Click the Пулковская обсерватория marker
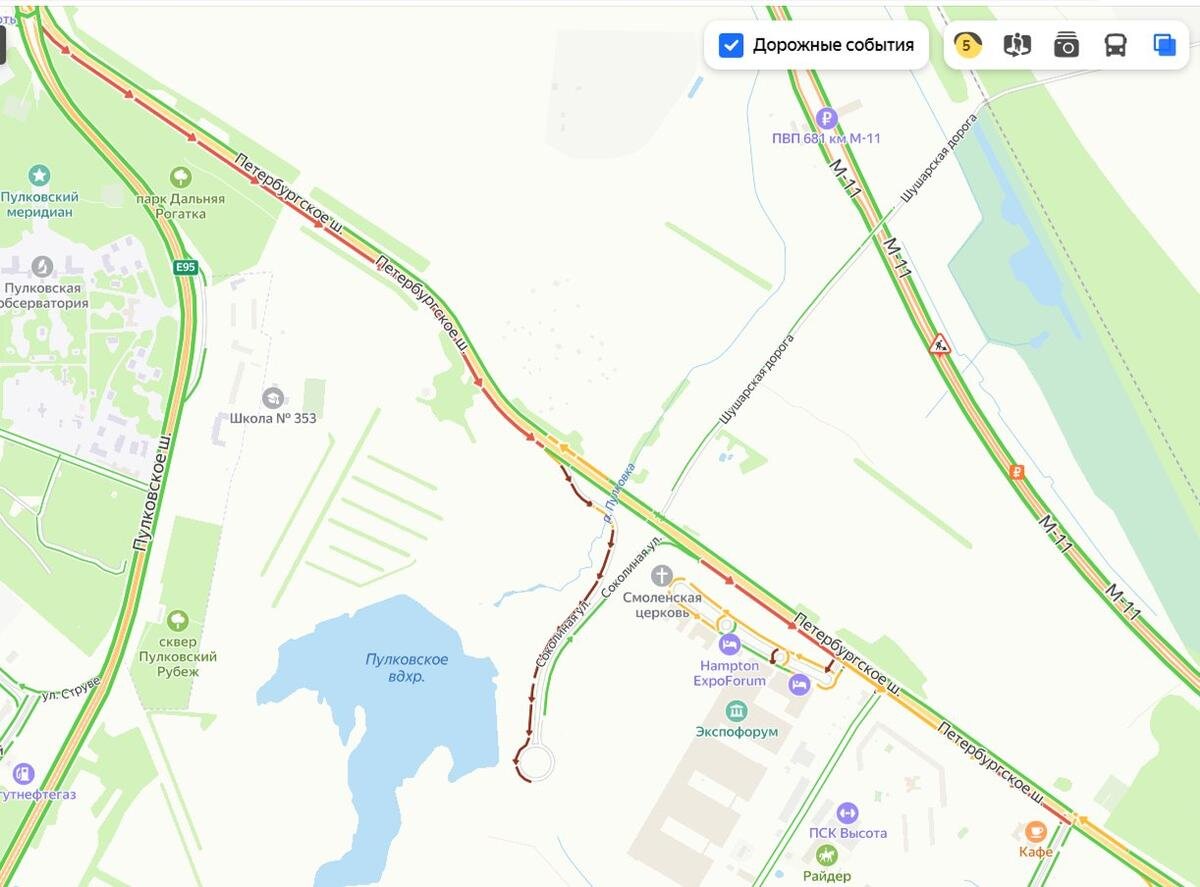This screenshot has width=1200, height=887. pos(42,266)
